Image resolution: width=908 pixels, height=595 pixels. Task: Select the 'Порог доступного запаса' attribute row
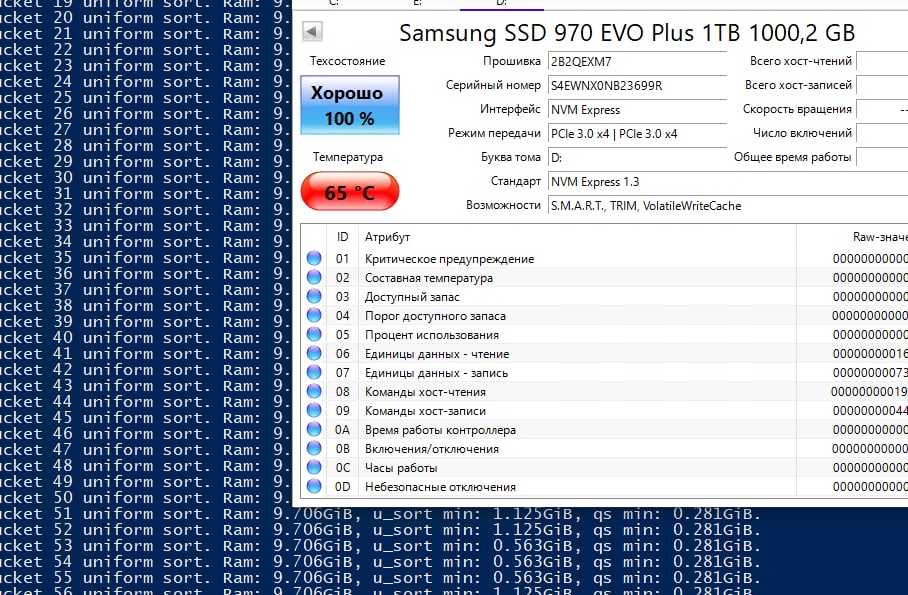[x=604, y=316]
